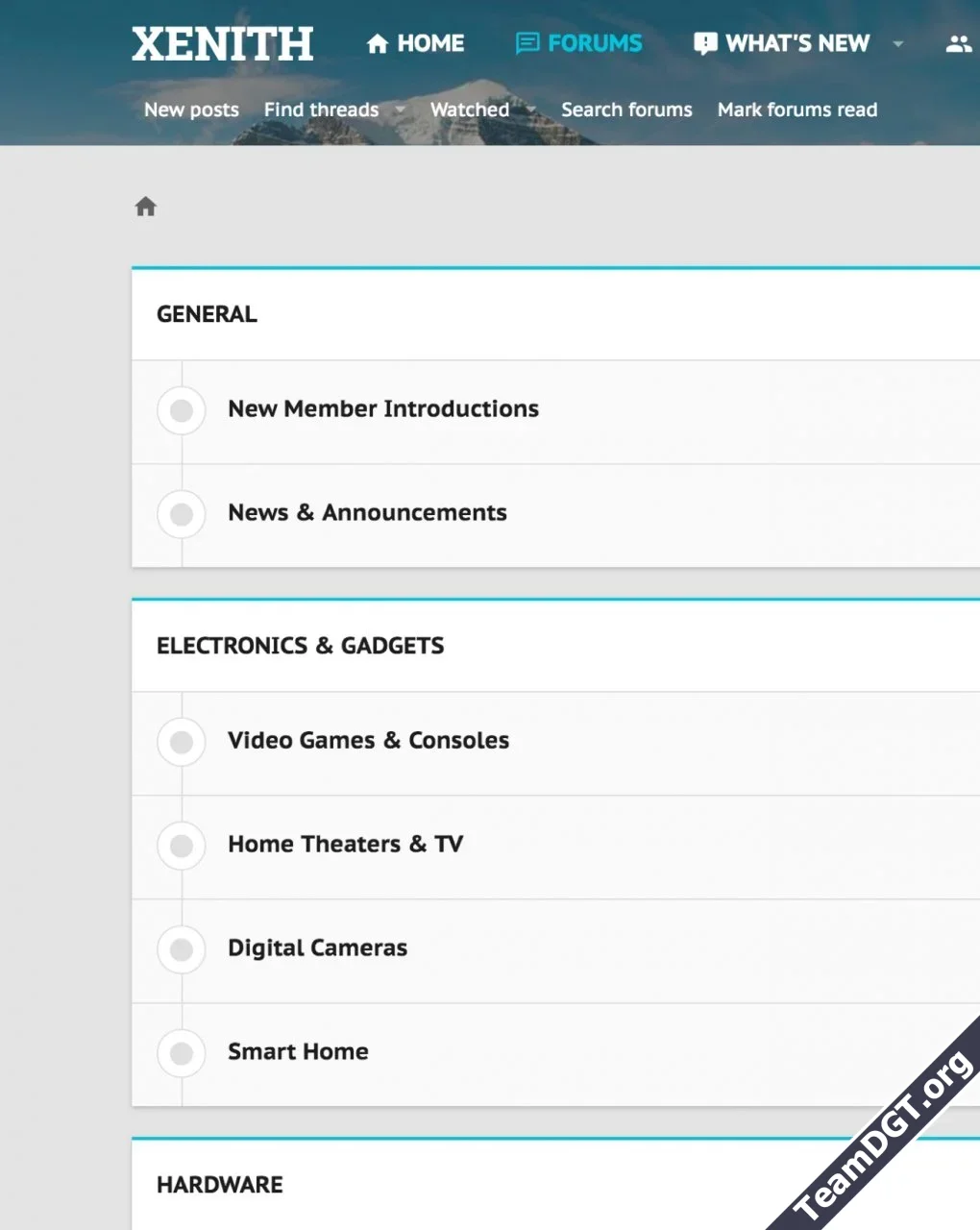Screen dimensions: 980x1230
Task: Click Mark forums read
Action: [x=796, y=110]
